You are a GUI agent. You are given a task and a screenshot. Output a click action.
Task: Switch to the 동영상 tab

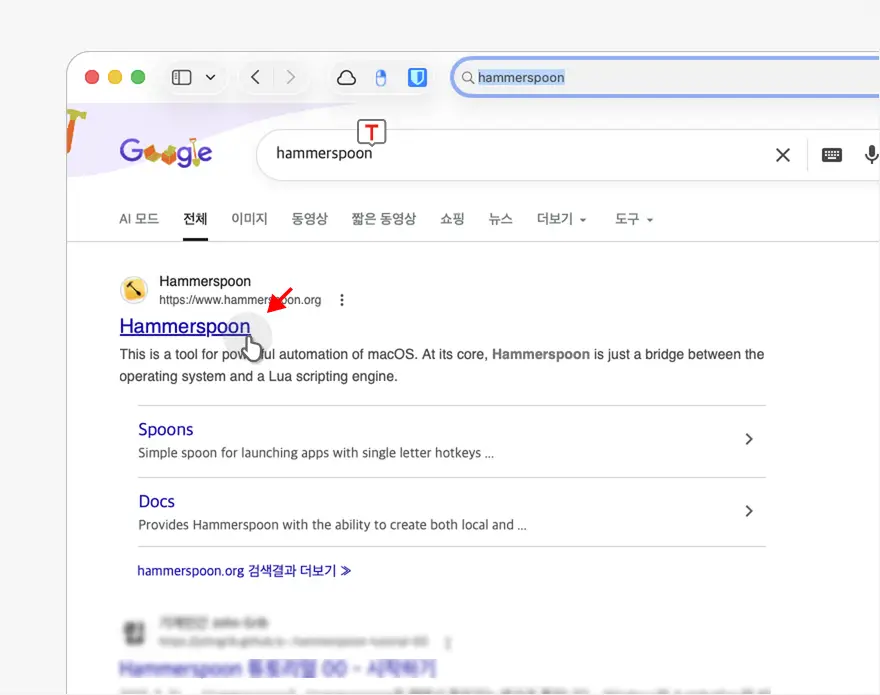pos(309,219)
